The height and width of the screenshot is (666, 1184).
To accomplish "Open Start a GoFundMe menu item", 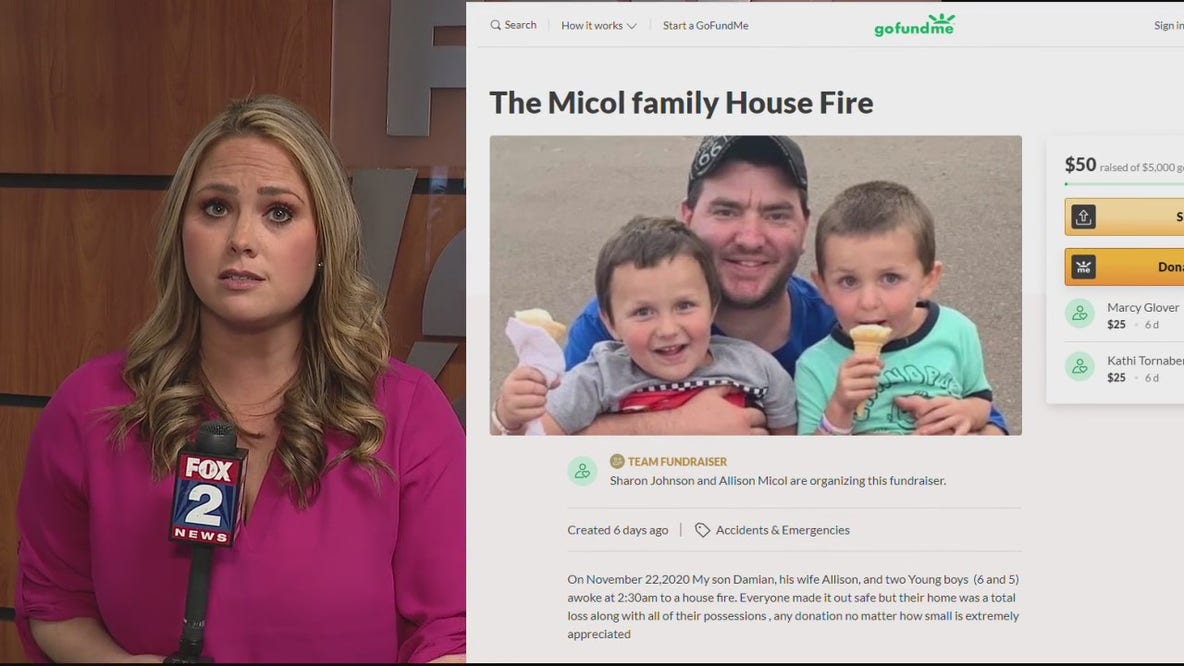I will (x=705, y=25).
